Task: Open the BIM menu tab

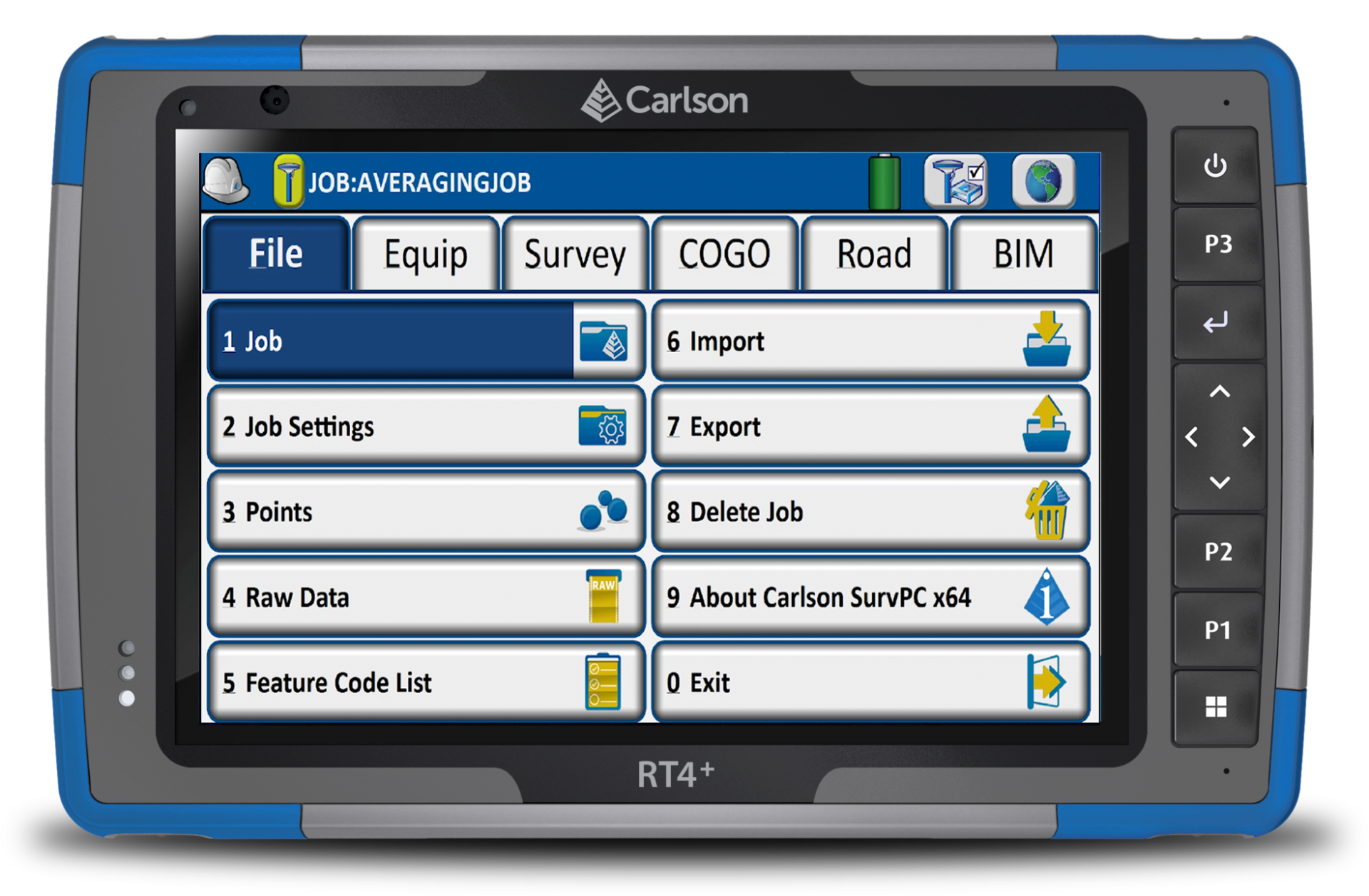Action: point(1025,254)
